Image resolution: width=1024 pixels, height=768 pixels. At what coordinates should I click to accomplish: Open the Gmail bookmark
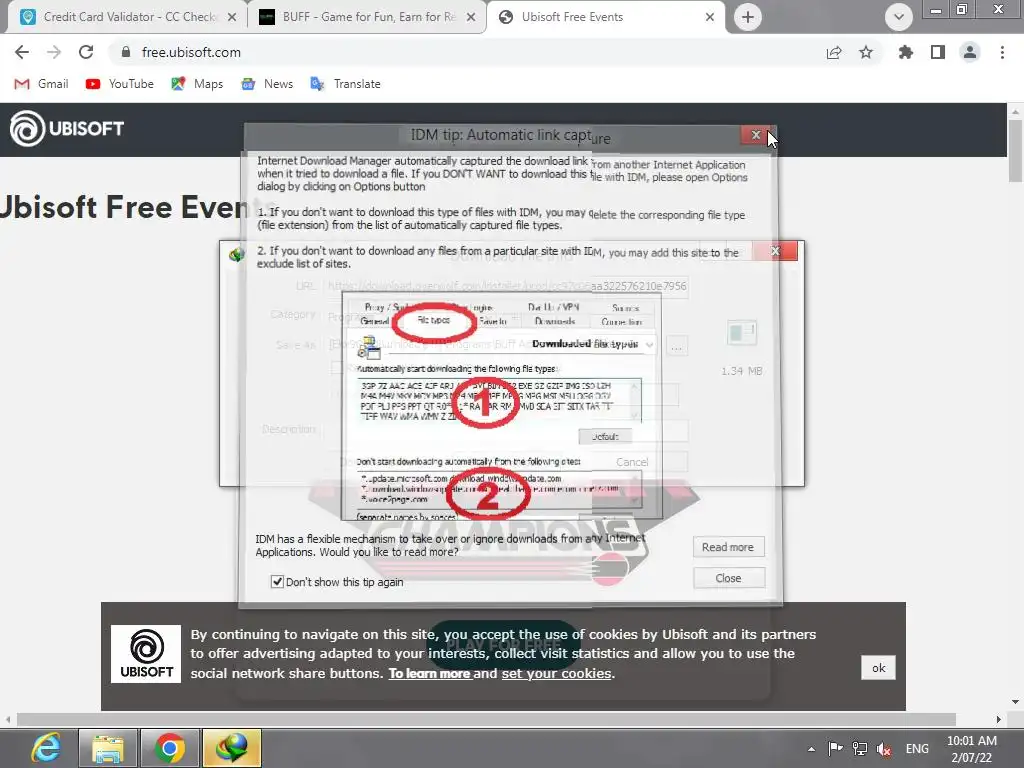[x=41, y=84]
